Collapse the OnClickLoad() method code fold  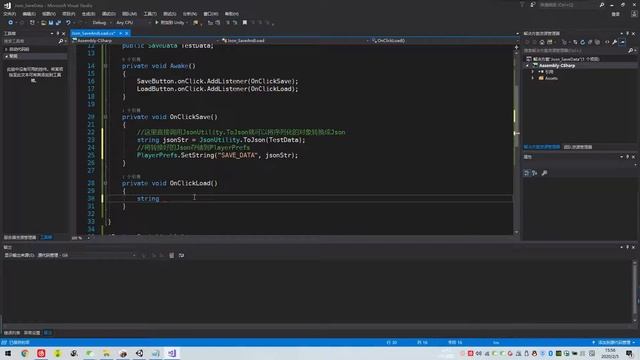click(x=105, y=183)
